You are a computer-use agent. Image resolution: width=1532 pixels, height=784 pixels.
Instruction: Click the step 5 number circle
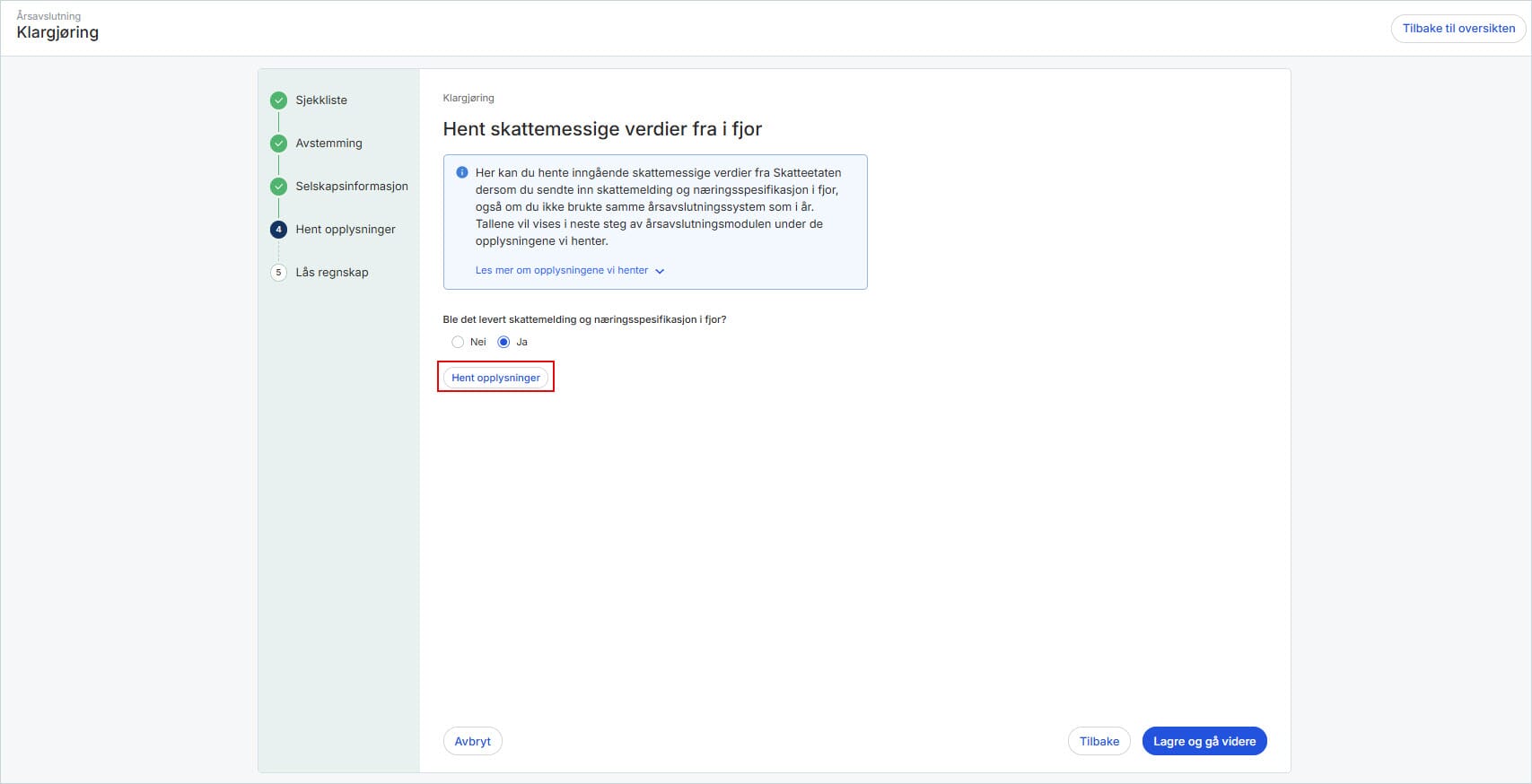[x=278, y=273]
